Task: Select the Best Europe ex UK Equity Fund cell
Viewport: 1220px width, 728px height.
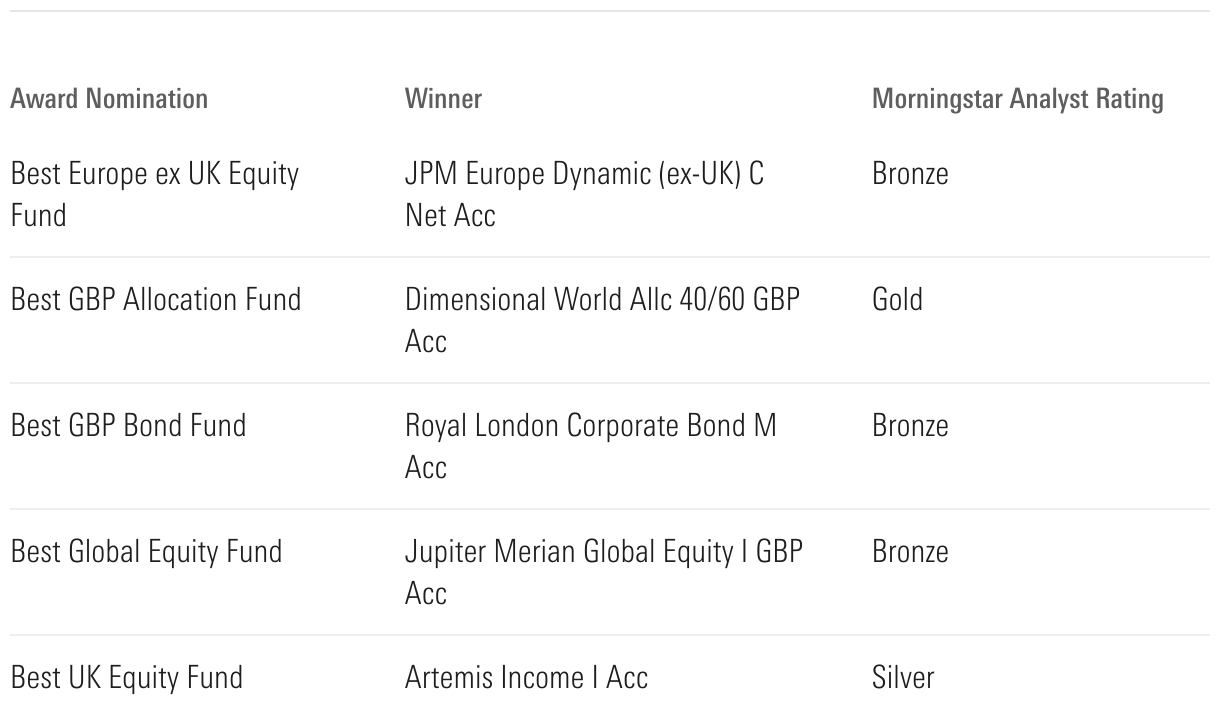Action: [x=154, y=194]
